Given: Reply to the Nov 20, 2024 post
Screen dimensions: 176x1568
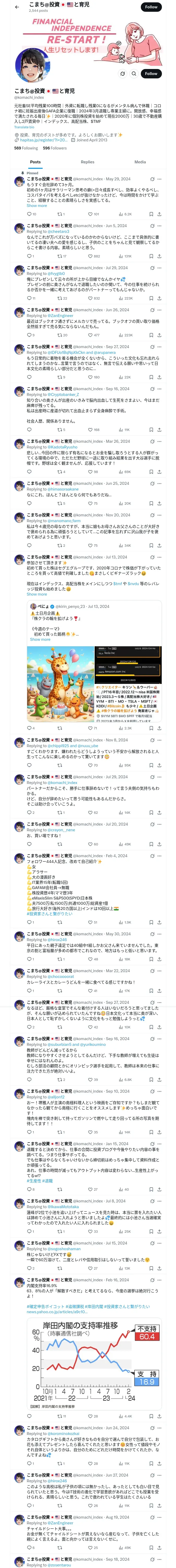Looking at the screenshot, I should 30,545.
